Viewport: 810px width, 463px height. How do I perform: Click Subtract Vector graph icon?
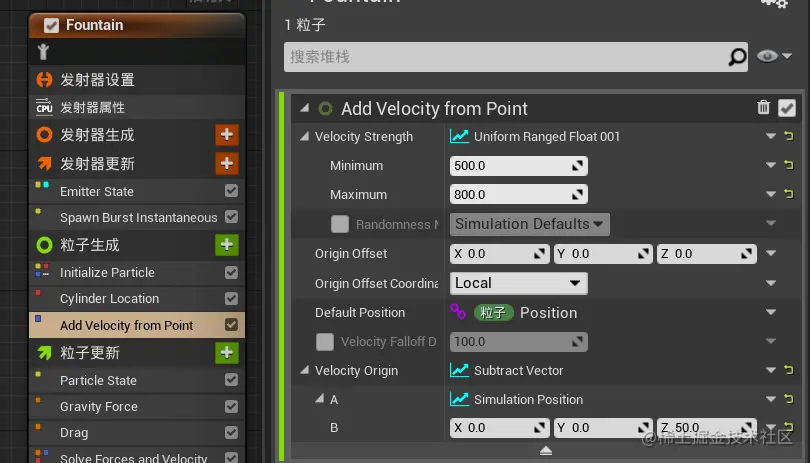click(x=459, y=371)
